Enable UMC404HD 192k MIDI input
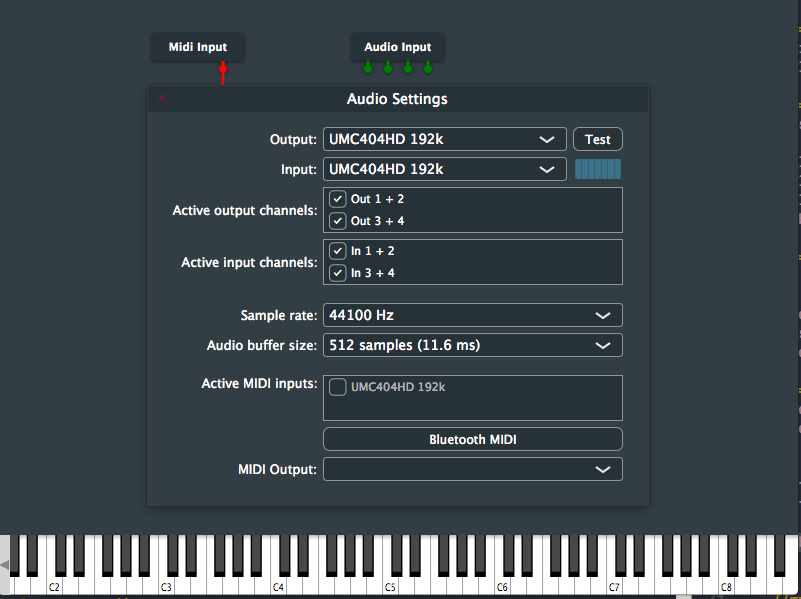 (338, 387)
